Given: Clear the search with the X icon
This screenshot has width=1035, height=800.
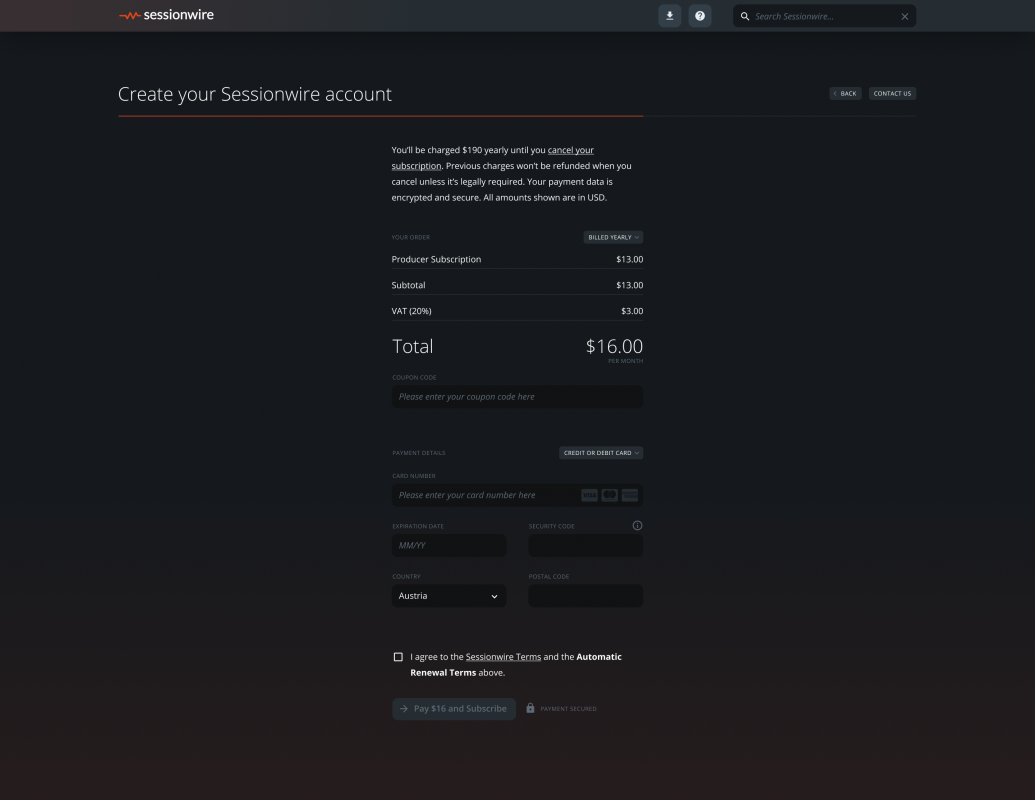Looking at the screenshot, I should pyautogui.click(x=905, y=16).
